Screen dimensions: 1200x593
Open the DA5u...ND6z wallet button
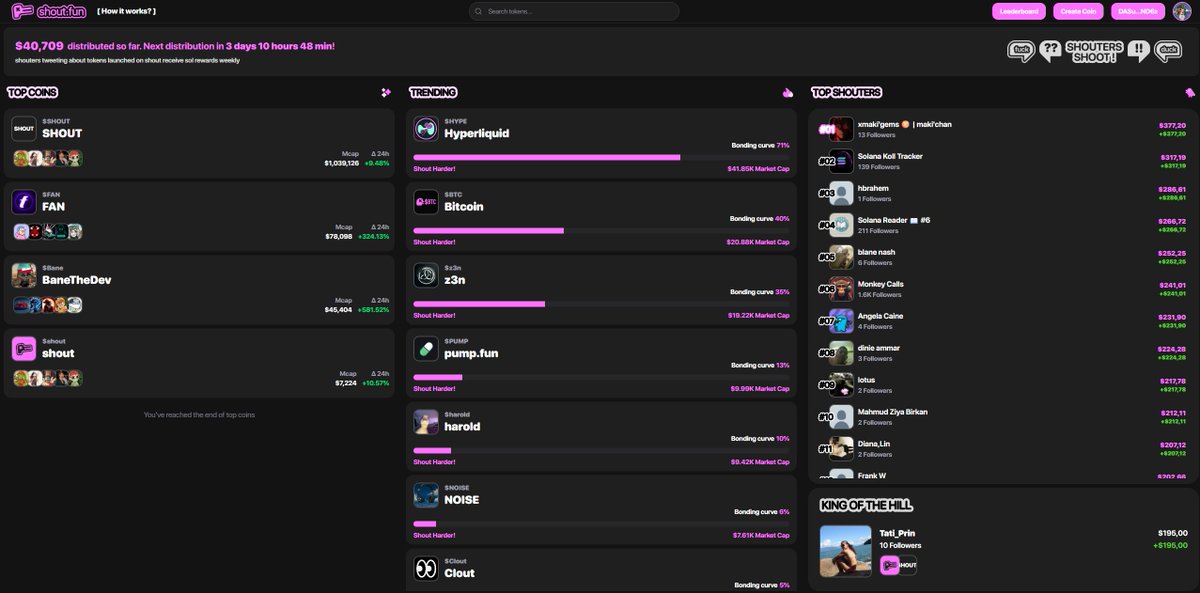point(1138,11)
